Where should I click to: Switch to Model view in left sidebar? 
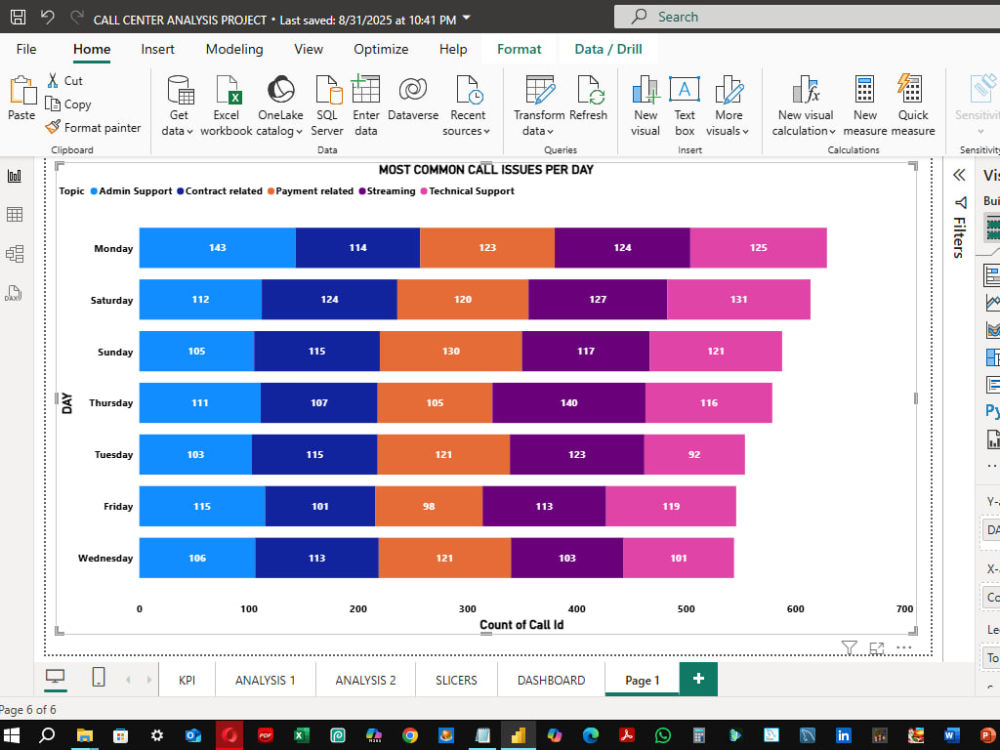(15, 254)
